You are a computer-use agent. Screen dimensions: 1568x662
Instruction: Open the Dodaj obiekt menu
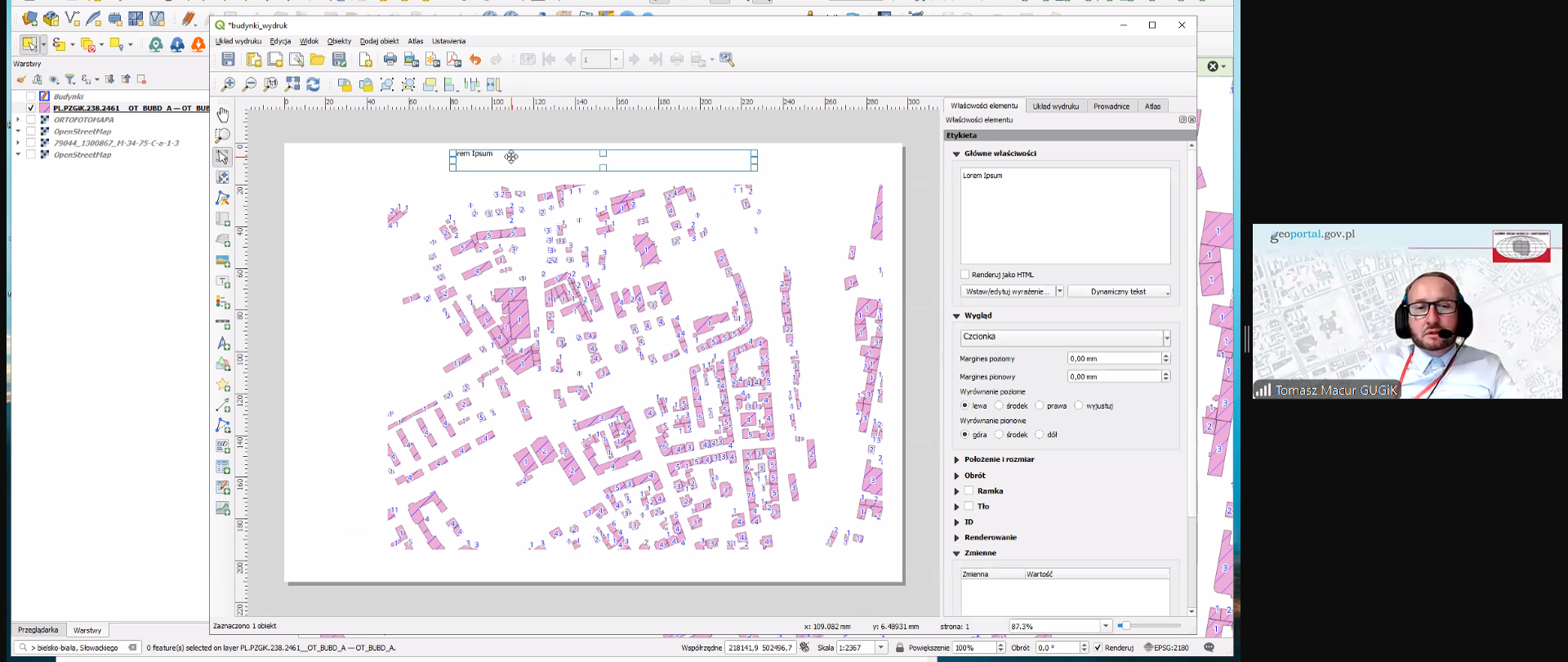[379, 41]
